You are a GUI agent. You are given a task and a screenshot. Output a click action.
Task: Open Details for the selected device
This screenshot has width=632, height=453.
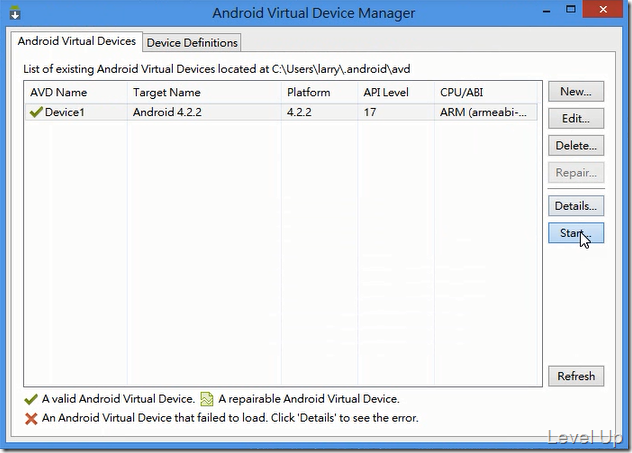[576, 206]
